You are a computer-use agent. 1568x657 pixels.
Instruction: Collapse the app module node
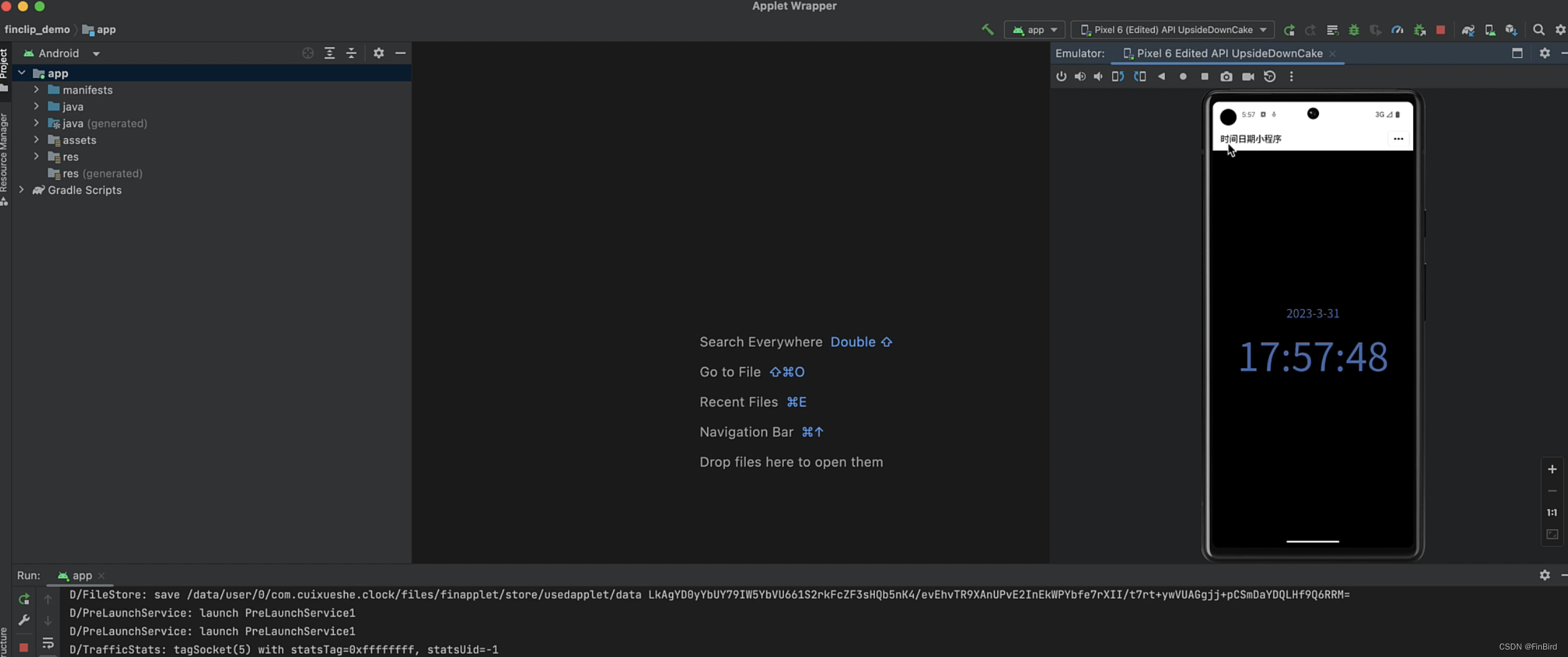coord(22,73)
